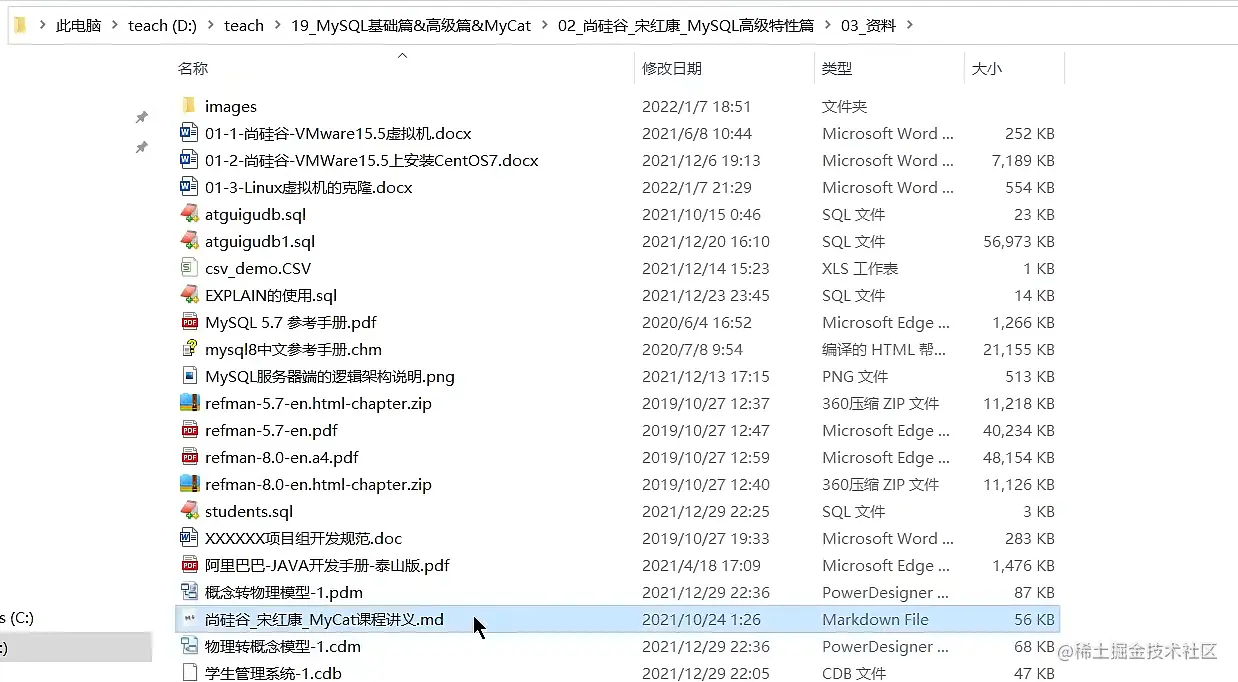This screenshot has height=682, width=1238.
Task: Click PDF icon of 阿里巴巴-JAVA开发手册-泰山版.pdf
Action: 190,565
